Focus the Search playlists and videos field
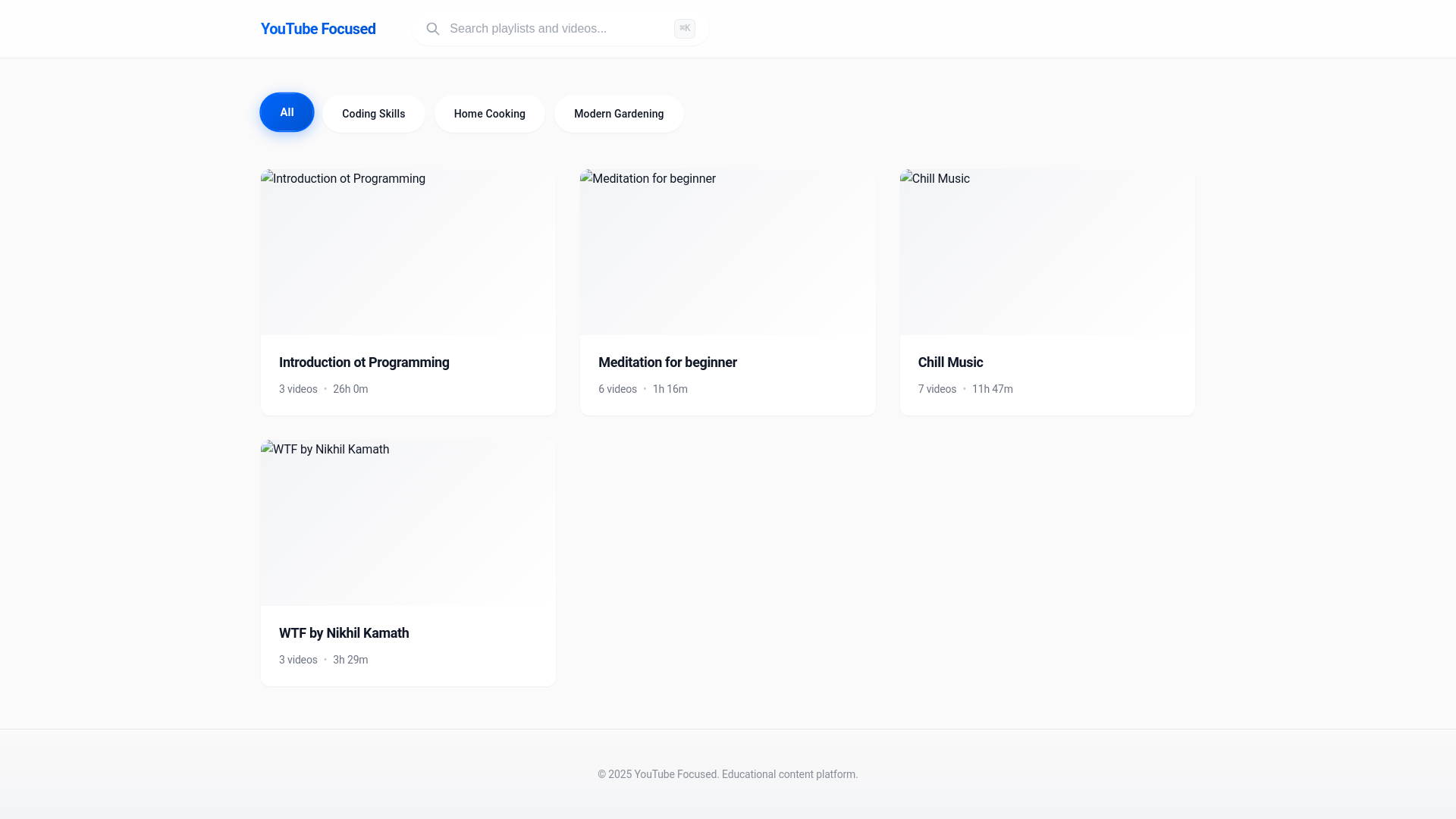 click(x=560, y=29)
